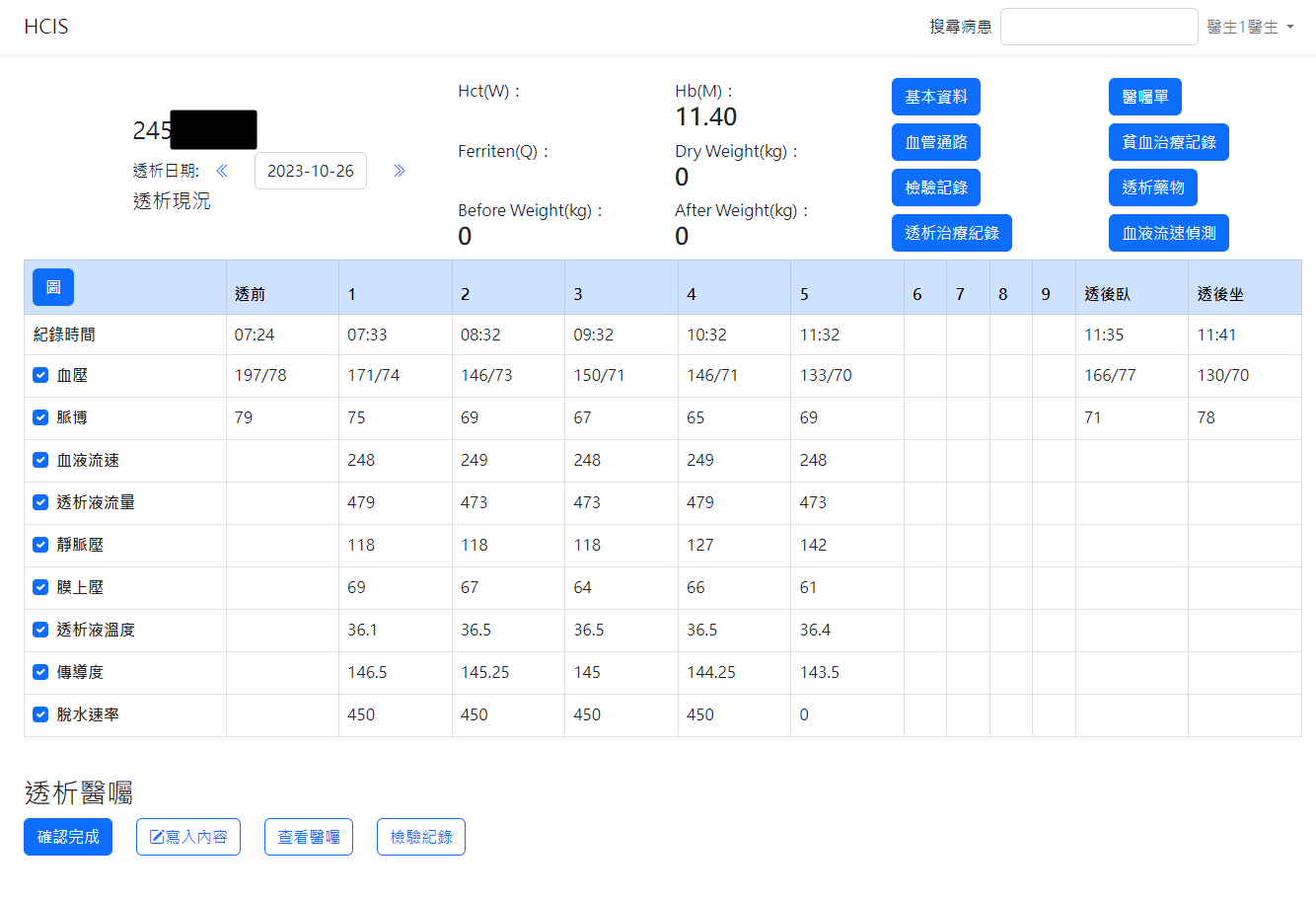Viewport: 1316px width, 898px height.
Task: Open 血管通路 records
Action: click(935, 142)
